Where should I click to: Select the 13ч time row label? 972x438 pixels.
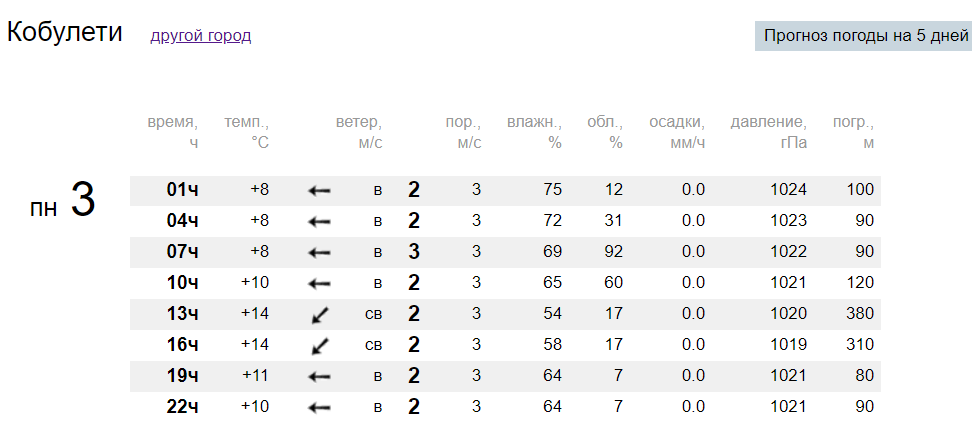(182, 313)
